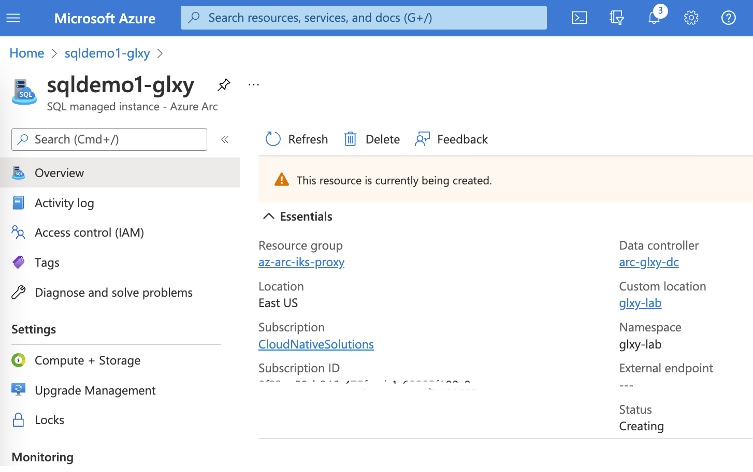Click the warning triangle in the banner

pyautogui.click(x=281, y=180)
